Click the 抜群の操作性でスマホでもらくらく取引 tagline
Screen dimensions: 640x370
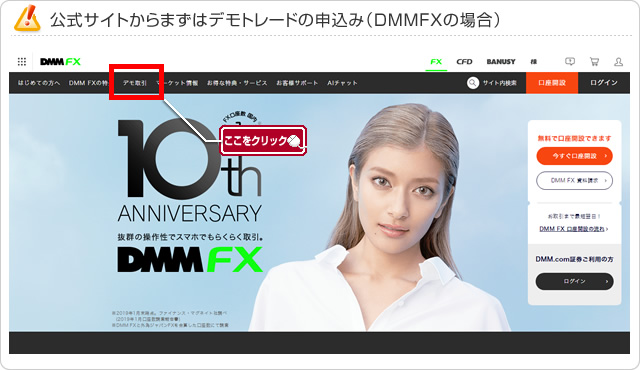[190, 237]
